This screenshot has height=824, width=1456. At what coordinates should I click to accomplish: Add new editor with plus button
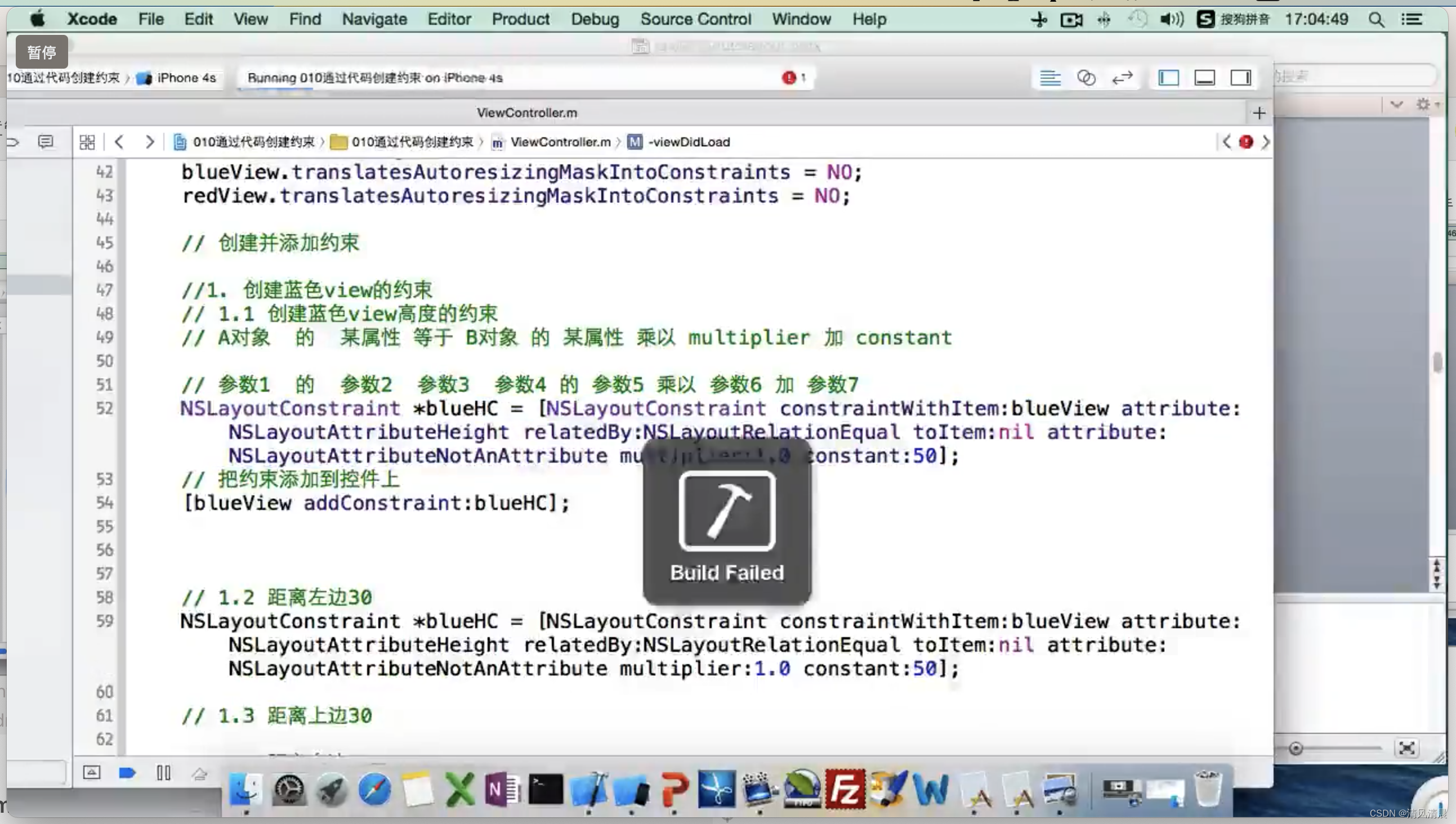point(1259,113)
